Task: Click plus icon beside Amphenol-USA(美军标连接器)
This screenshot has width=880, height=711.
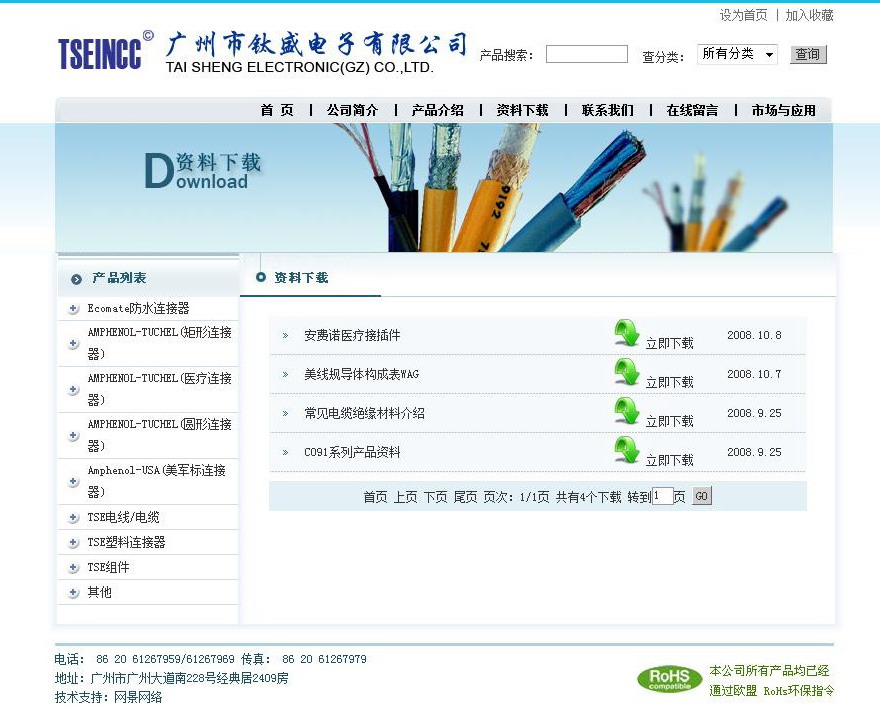Action: (x=73, y=481)
